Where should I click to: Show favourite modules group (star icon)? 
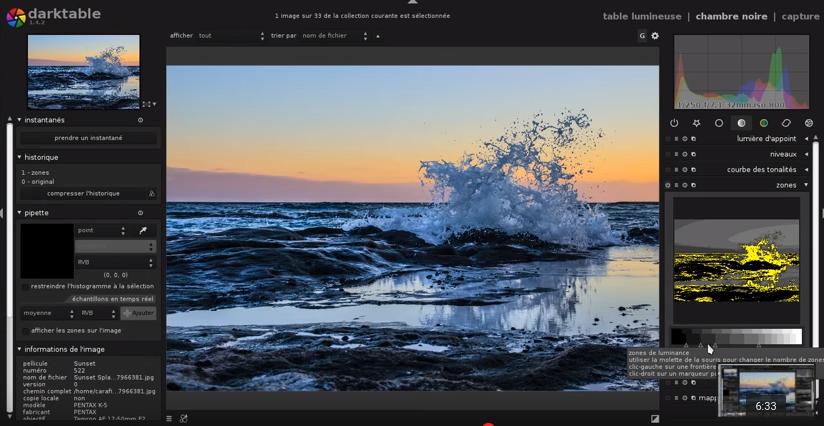696,123
